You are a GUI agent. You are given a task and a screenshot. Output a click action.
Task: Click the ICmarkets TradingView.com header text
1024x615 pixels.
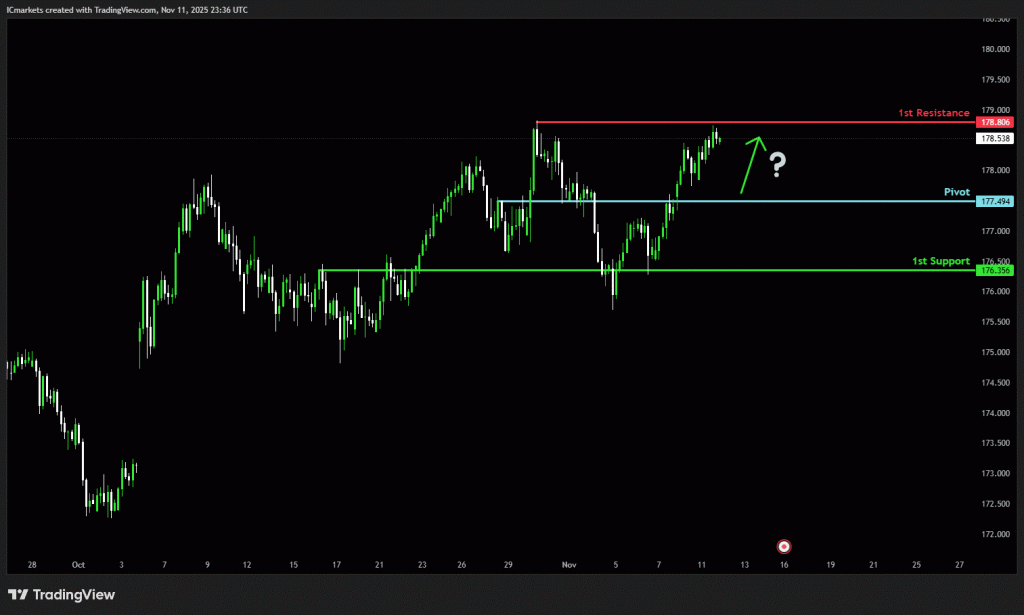click(x=127, y=9)
